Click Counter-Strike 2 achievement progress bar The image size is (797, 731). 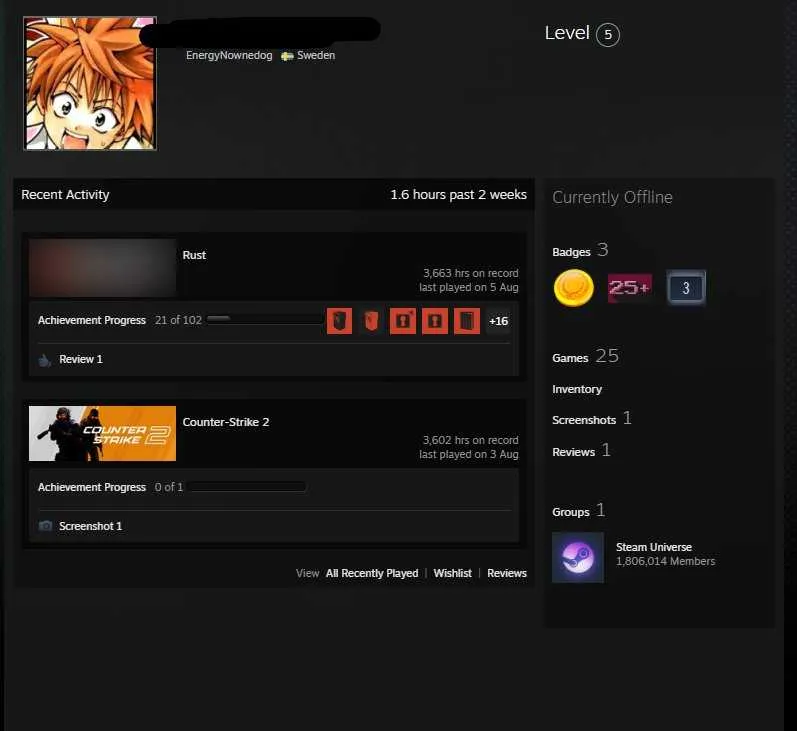coord(247,486)
